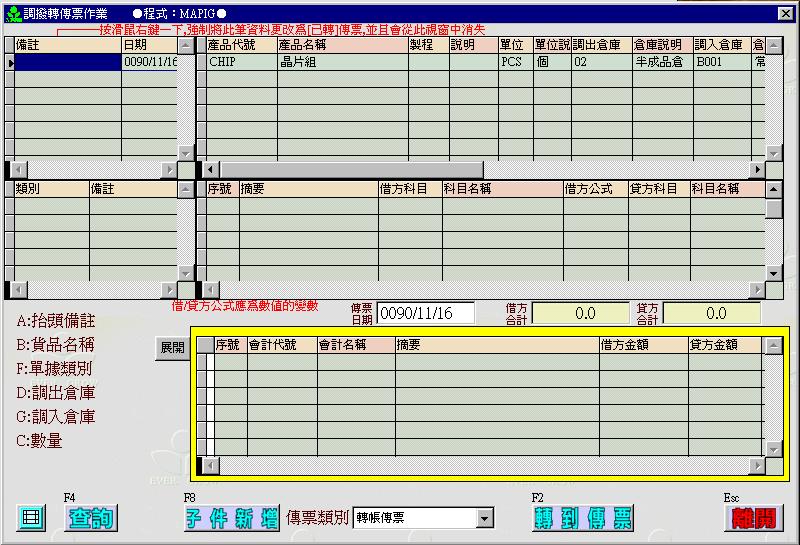Click the 借方科目 column header
800x545 pixels.
click(409, 188)
